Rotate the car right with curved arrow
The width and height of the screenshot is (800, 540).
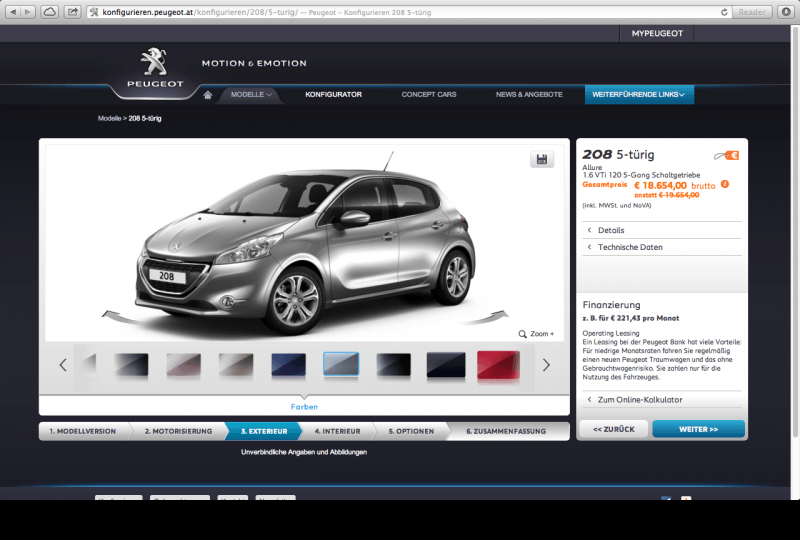[x=487, y=317]
